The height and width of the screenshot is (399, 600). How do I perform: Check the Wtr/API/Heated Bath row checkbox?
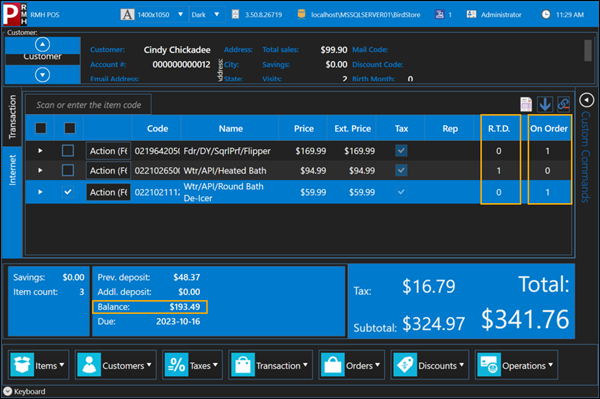(68, 170)
